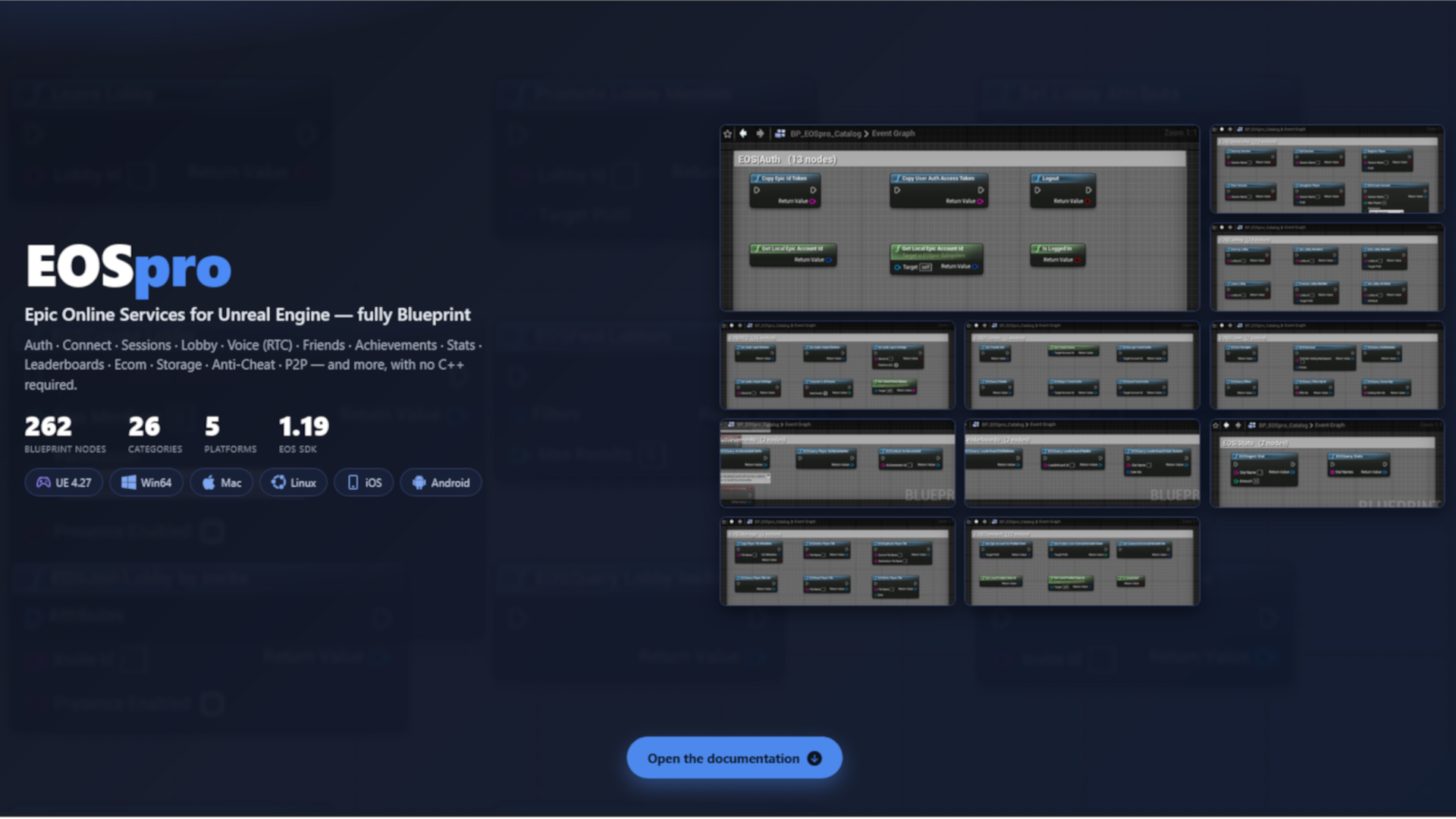Click back arrow in the EOS|Stats thumbnail toolbar
The width and height of the screenshot is (1456, 819).
coord(1226,425)
